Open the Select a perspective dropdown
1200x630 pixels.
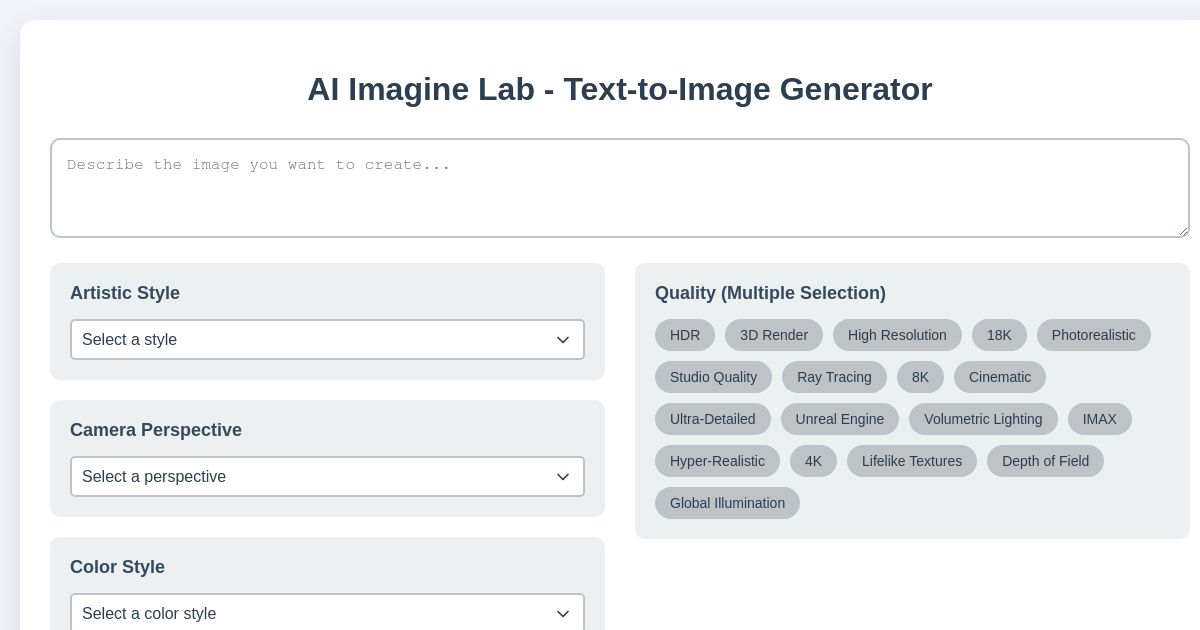pyautogui.click(x=327, y=477)
